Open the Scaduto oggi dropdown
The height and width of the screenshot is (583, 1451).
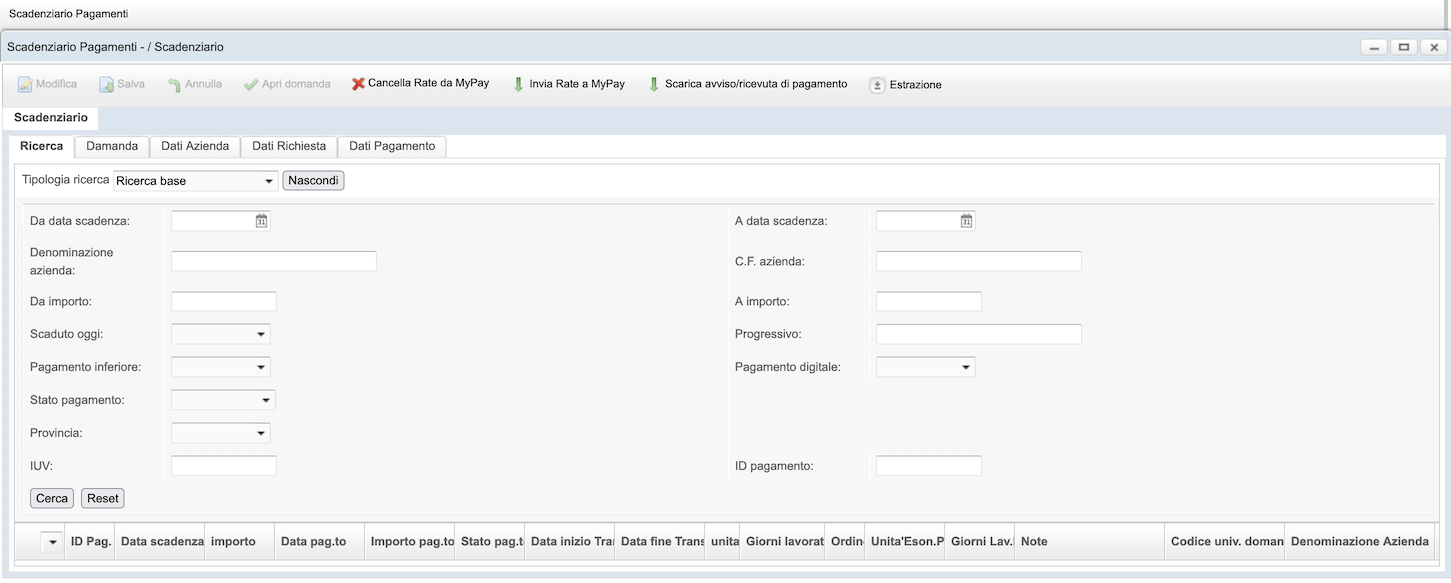pyautogui.click(x=261, y=334)
